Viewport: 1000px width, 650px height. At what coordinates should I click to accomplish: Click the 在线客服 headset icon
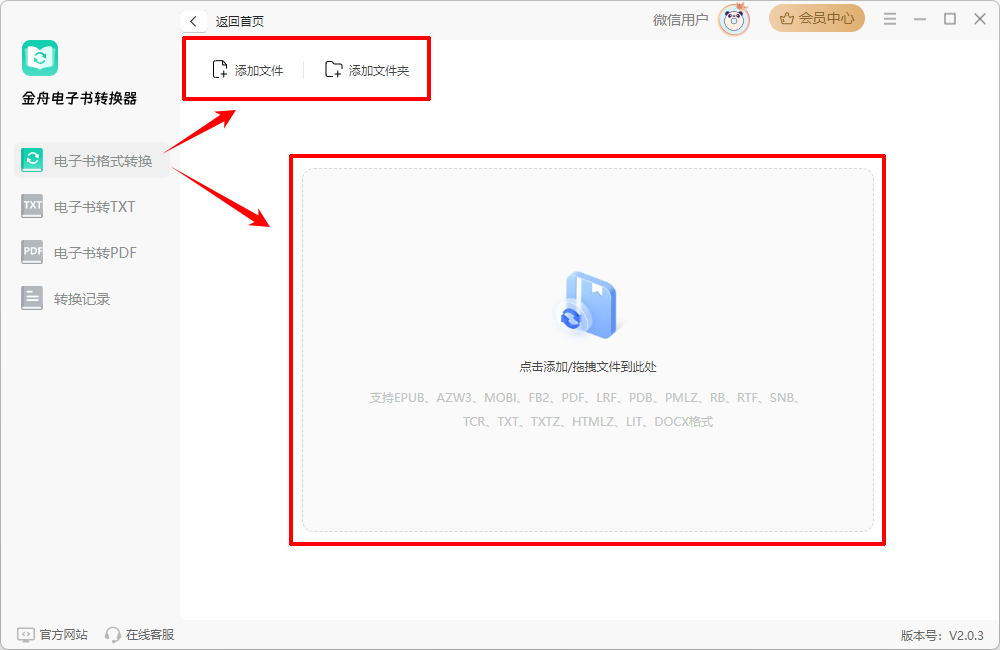(x=113, y=635)
